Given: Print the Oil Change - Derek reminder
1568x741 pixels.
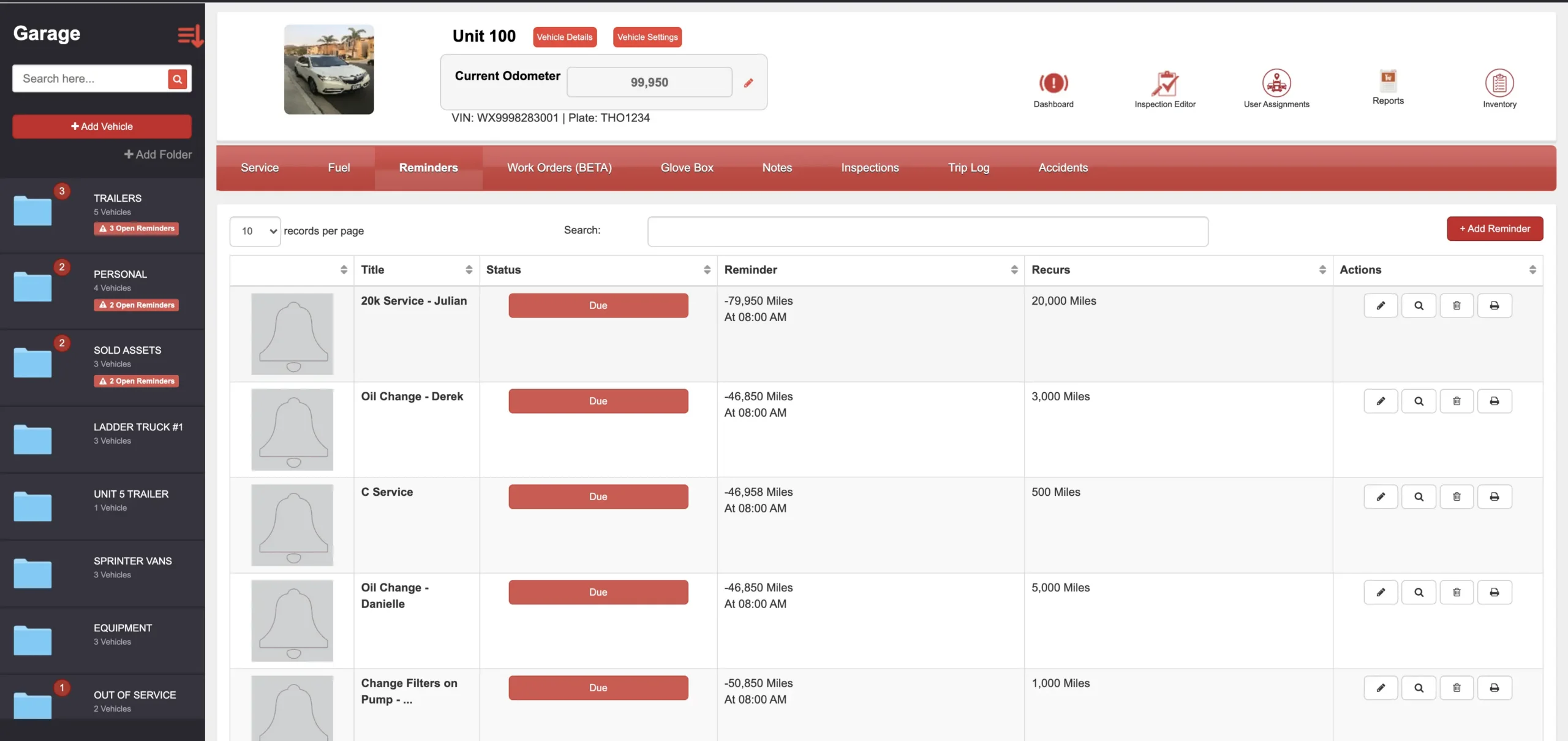Looking at the screenshot, I should pos(1494,401).
